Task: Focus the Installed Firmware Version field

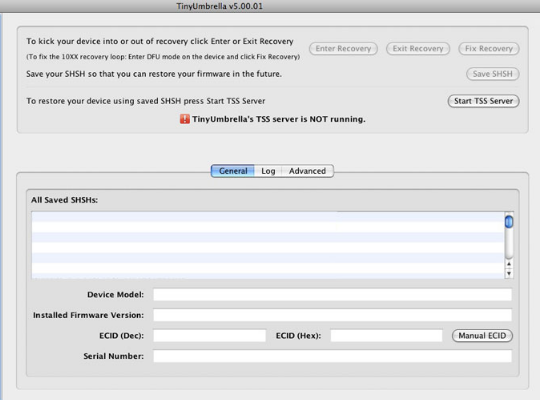Action: (x=332, y=315)
